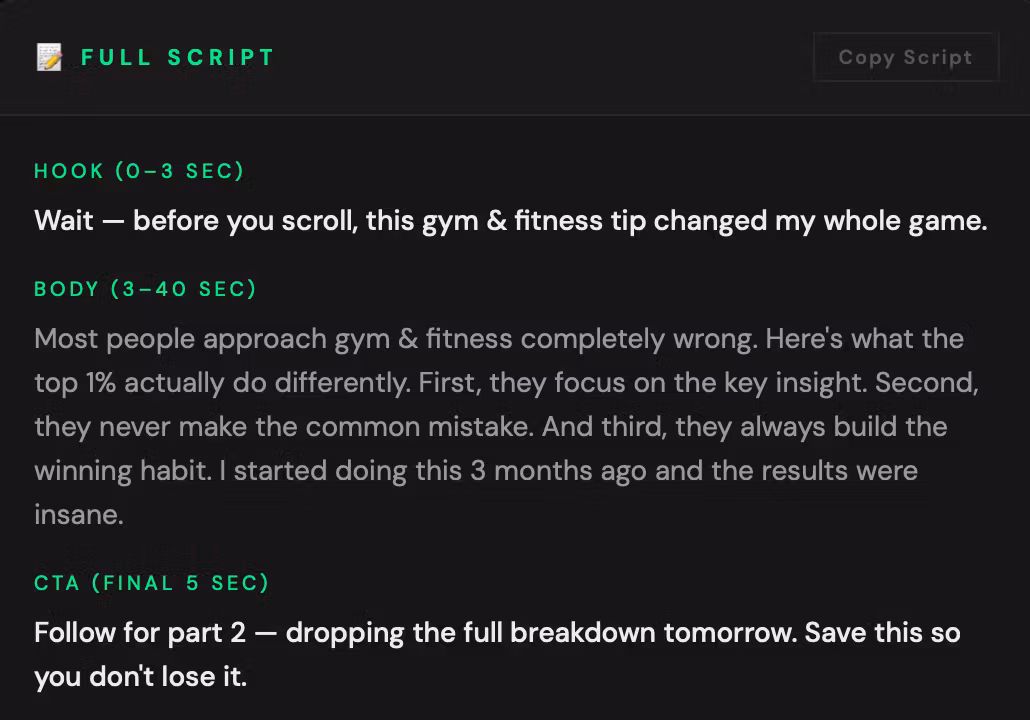Click the word "Second," in the body text
Screen dimensions: 1030x720
[926, 384]
